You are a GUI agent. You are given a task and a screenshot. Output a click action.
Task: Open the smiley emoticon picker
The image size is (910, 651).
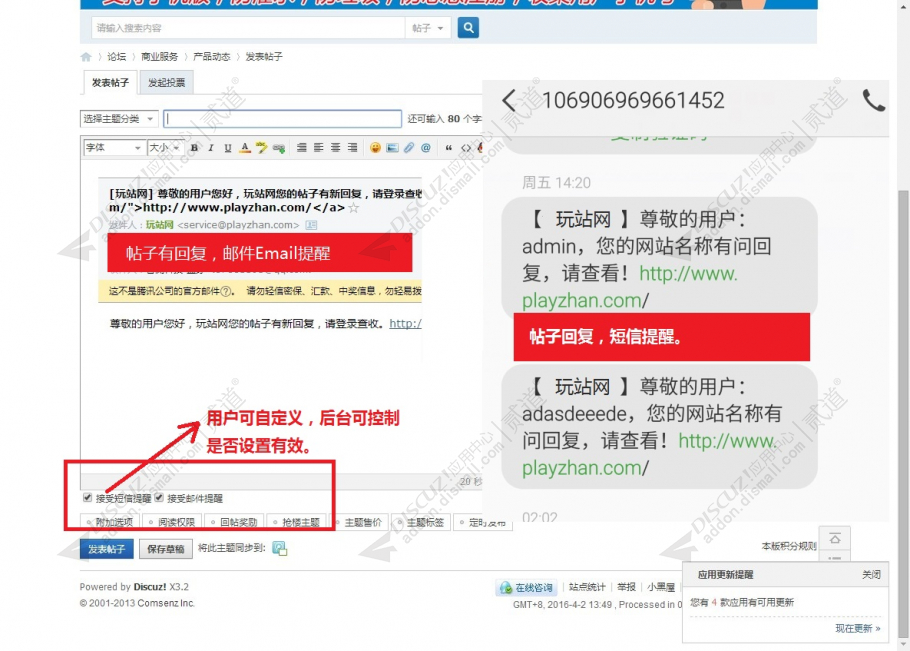coord(375,148)
